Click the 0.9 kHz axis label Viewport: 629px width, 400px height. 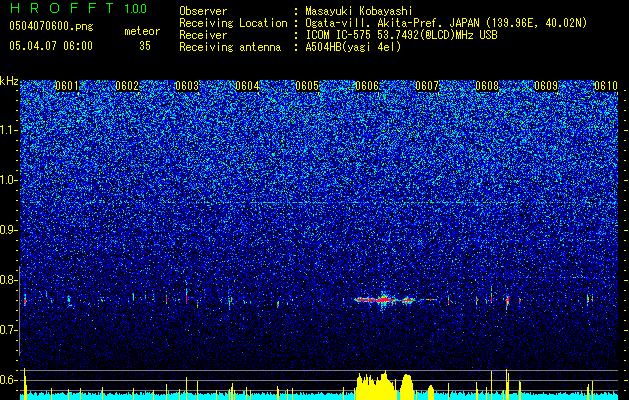pyautogui.click(x=9, y=230)
